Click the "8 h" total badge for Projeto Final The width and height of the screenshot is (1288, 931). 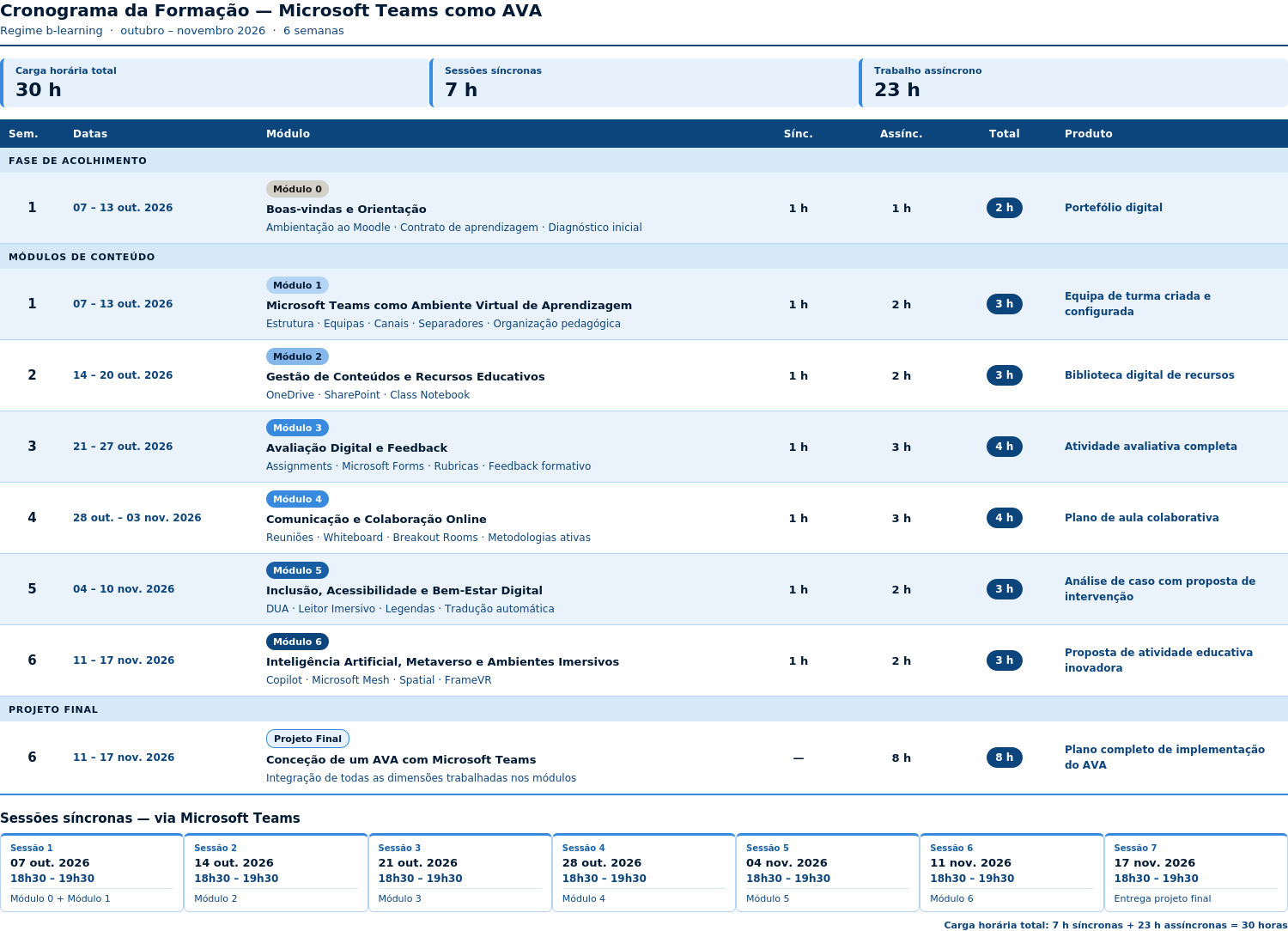pos(1005,758)
